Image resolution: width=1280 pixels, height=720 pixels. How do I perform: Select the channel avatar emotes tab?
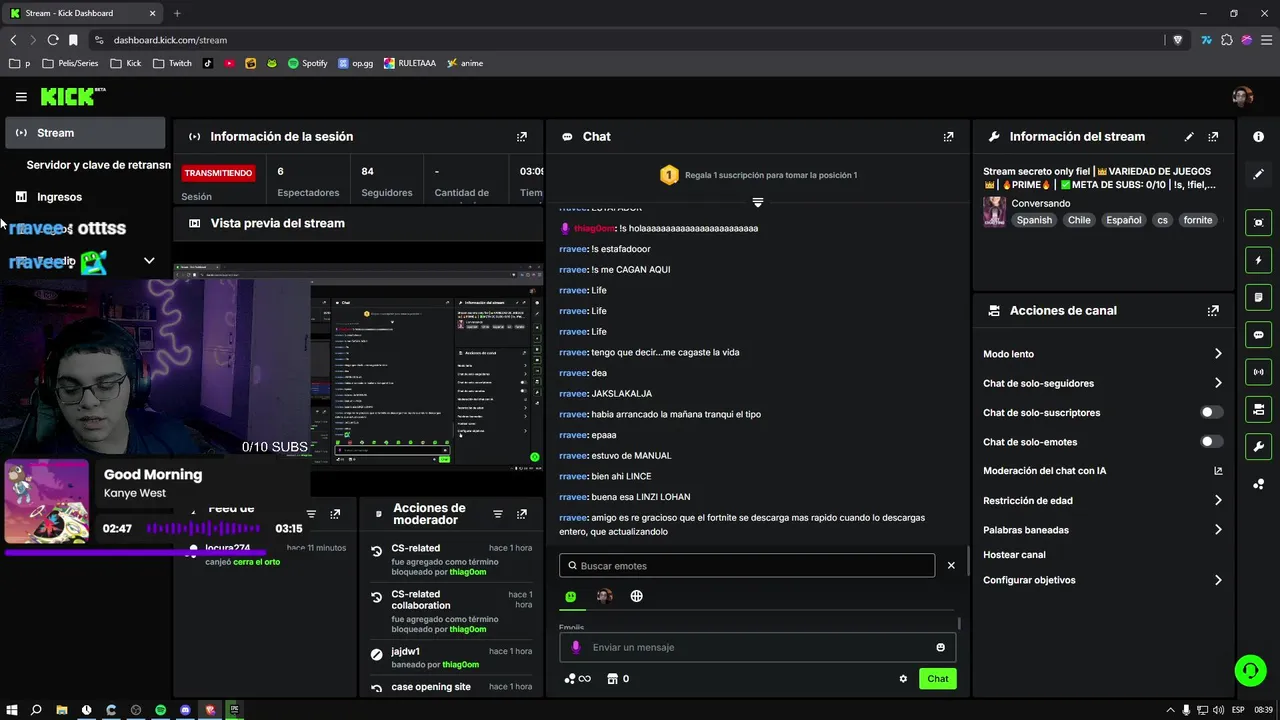[604, 596]
